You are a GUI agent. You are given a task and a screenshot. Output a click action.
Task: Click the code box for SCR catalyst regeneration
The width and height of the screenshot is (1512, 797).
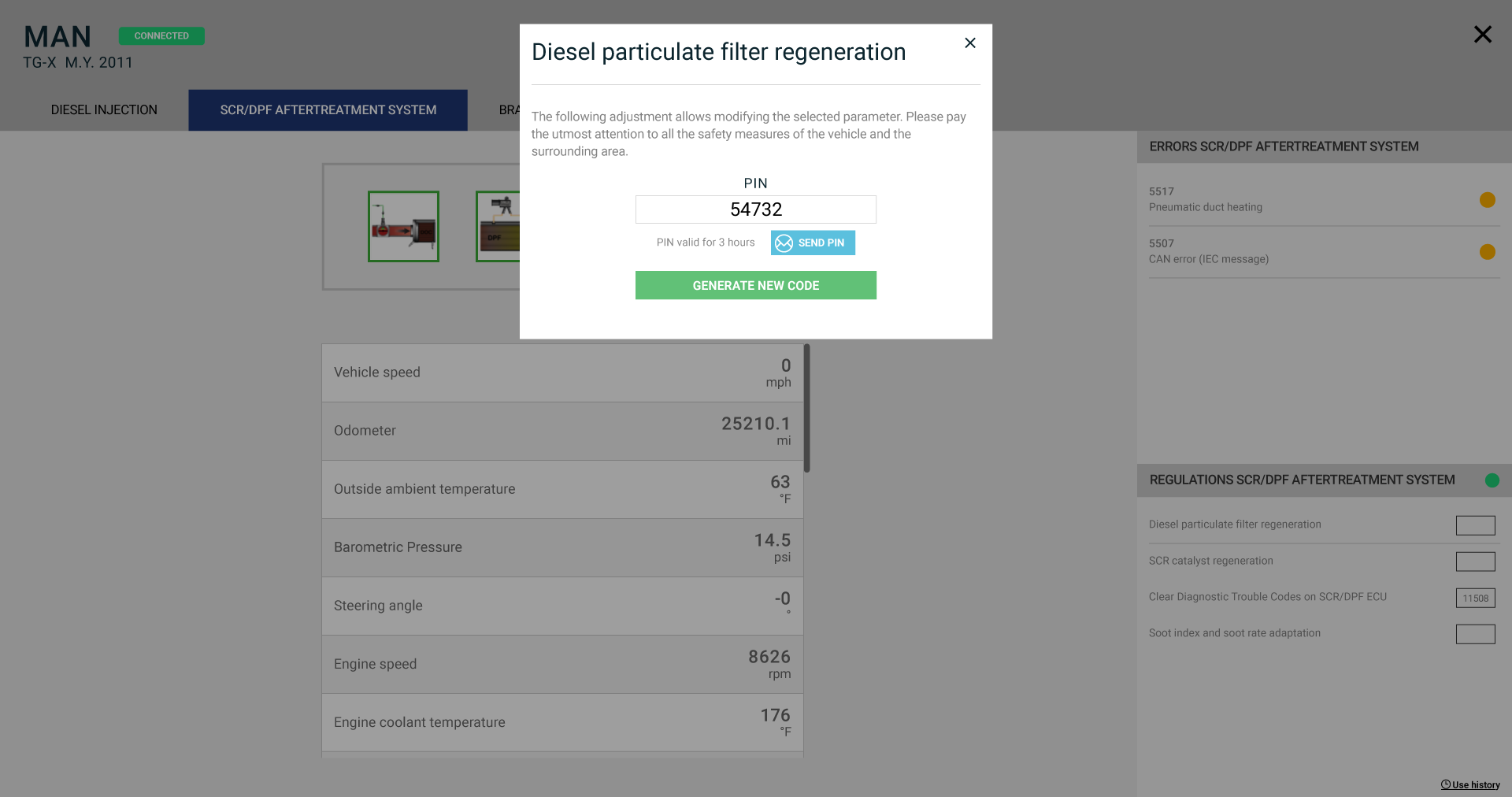[1476, 562]
